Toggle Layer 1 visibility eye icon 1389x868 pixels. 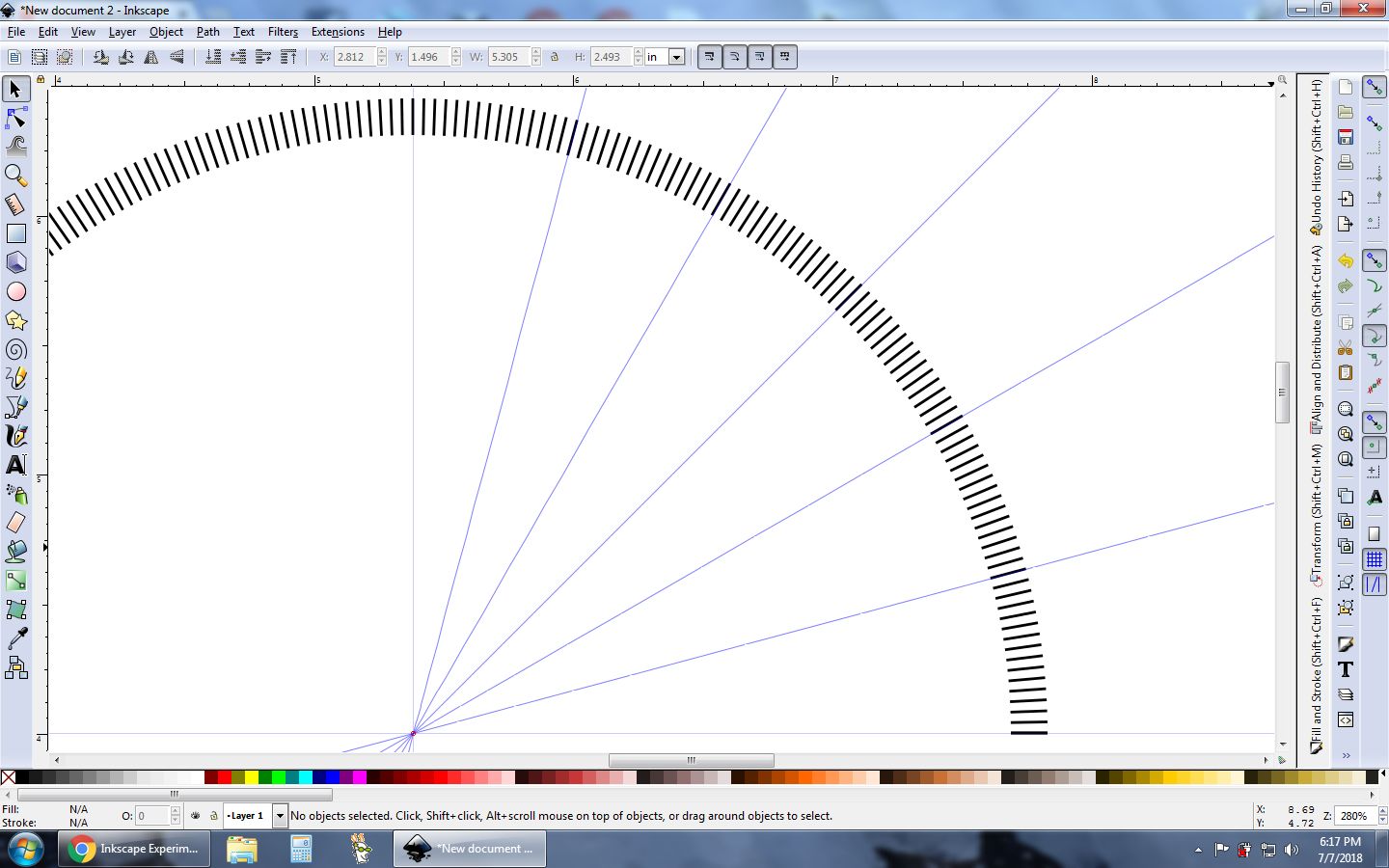tap(196, 816)
